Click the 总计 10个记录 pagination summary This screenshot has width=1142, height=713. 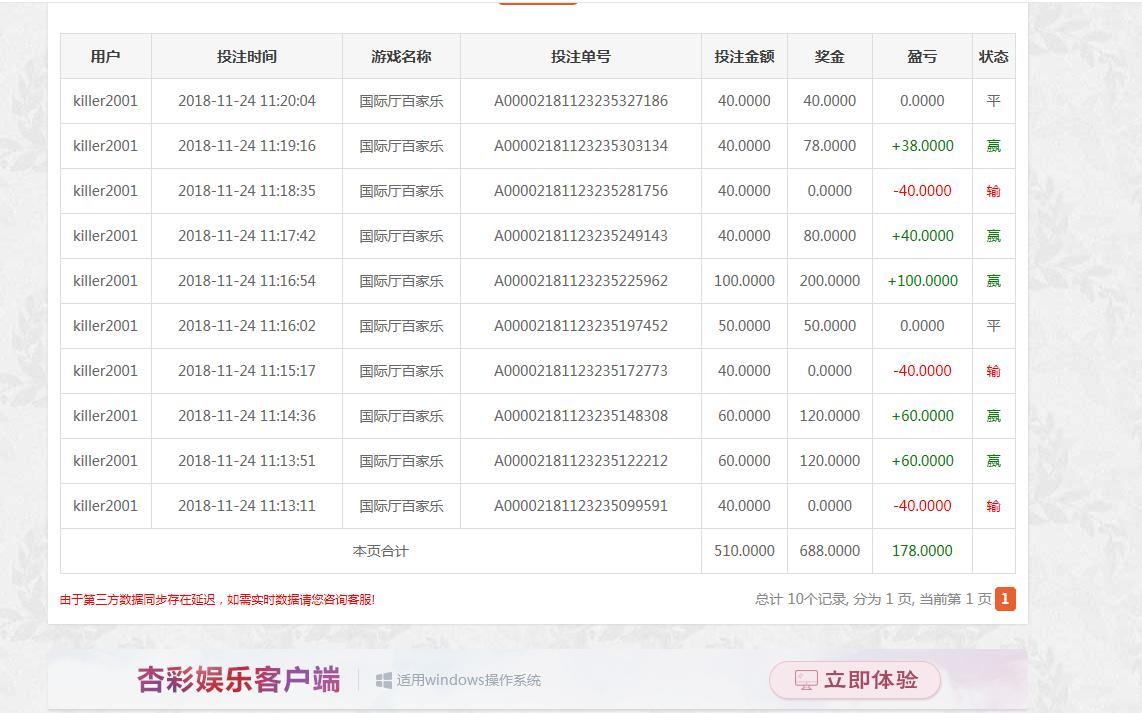[873, 599]
